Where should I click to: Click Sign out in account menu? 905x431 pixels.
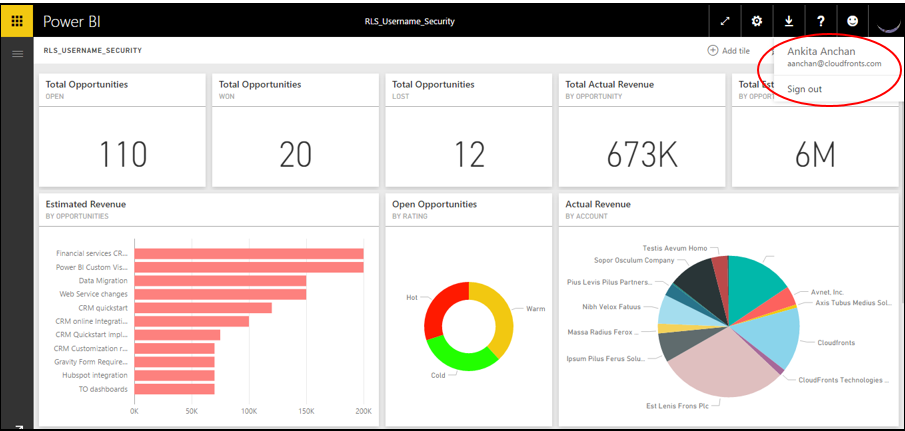click(x=804, y=89)
